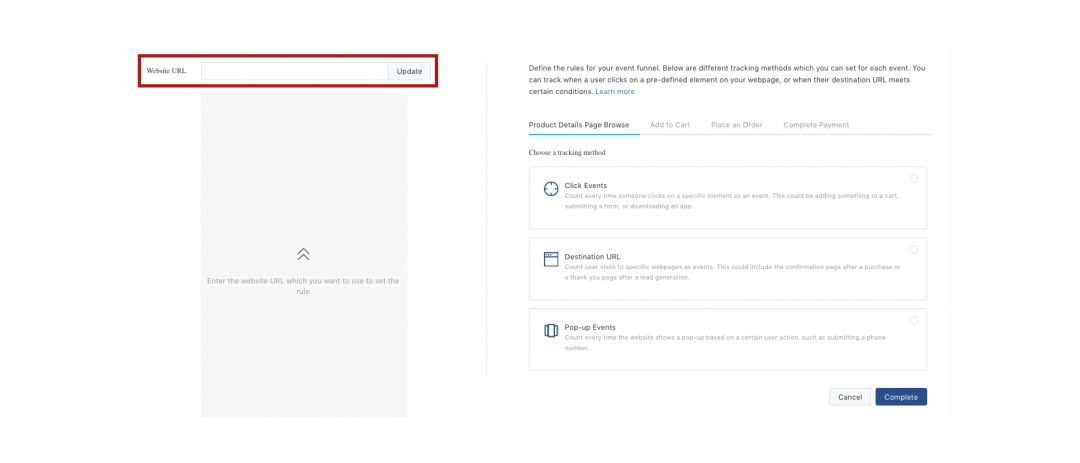1080x463 pixels.
Task: Switch to the Add to Cart tab
Action: [x=670, y=125]
